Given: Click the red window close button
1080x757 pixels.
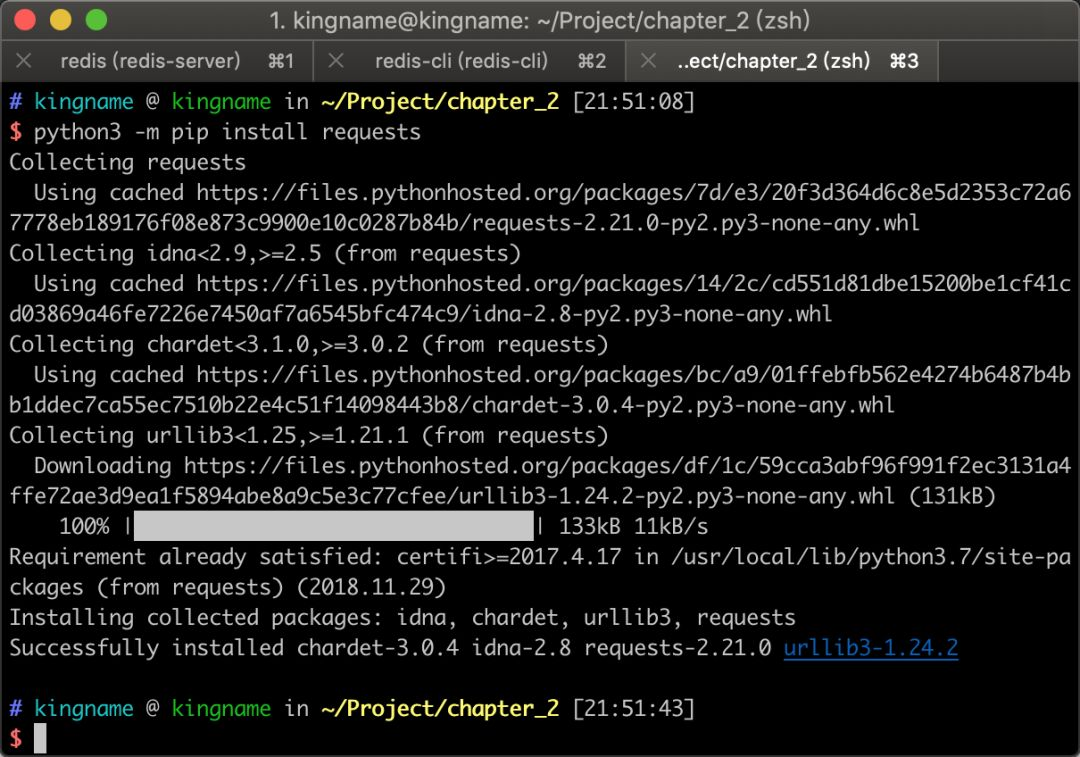Looking at the screenshot, I should pyautogui.click(x=25, y=20).
